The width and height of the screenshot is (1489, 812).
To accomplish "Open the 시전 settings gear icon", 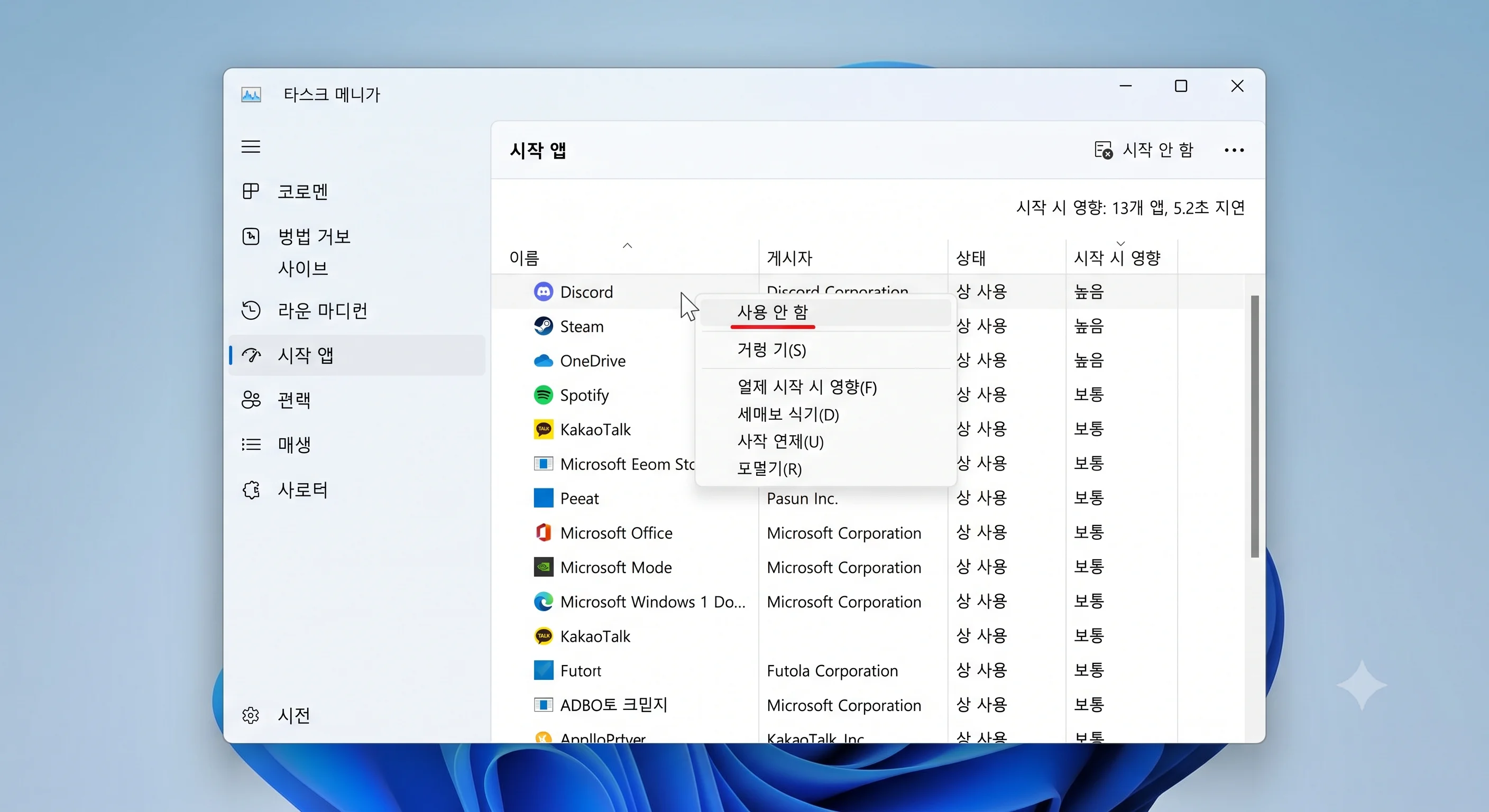I will tap(250, 715).
